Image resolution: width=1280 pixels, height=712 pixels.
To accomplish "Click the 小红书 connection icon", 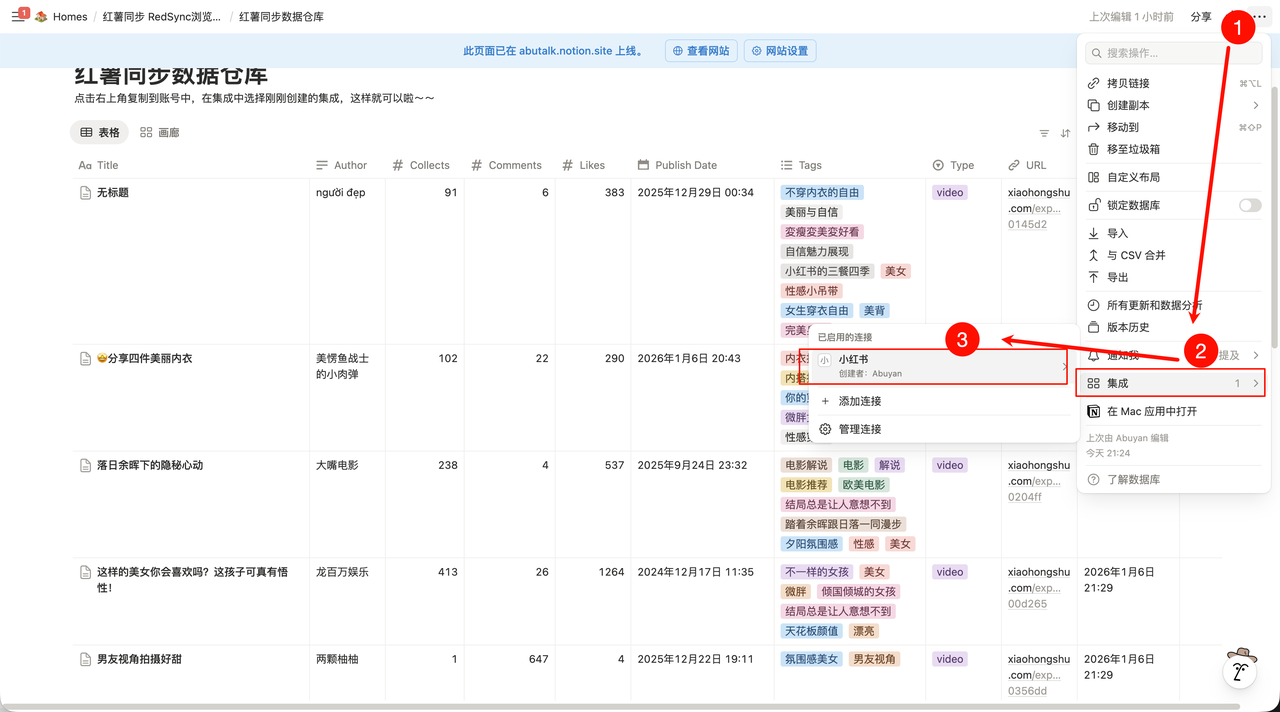I will 825,360.
